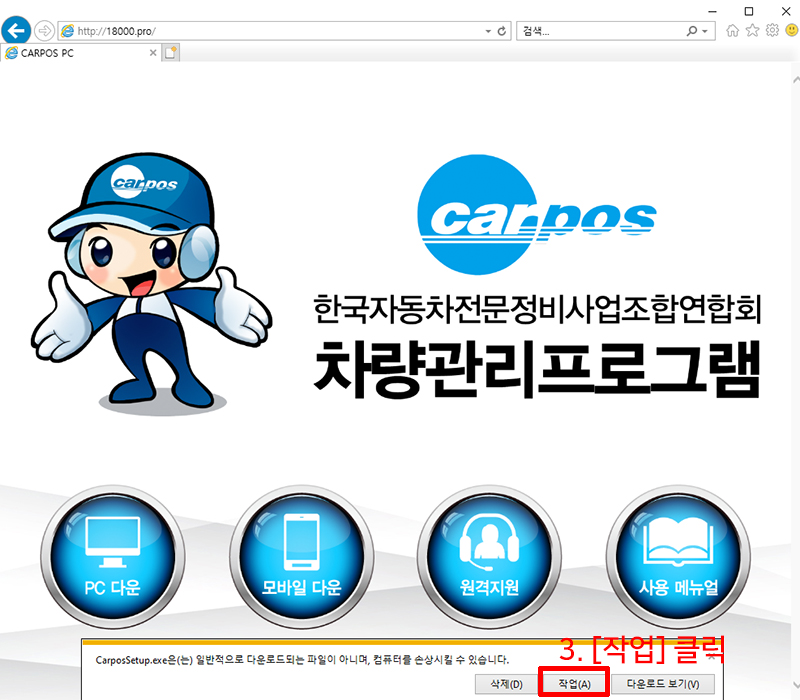Click the CarposSetup.exe warning message text
This screenshot has width=800, height=700.
click(302, 660)
